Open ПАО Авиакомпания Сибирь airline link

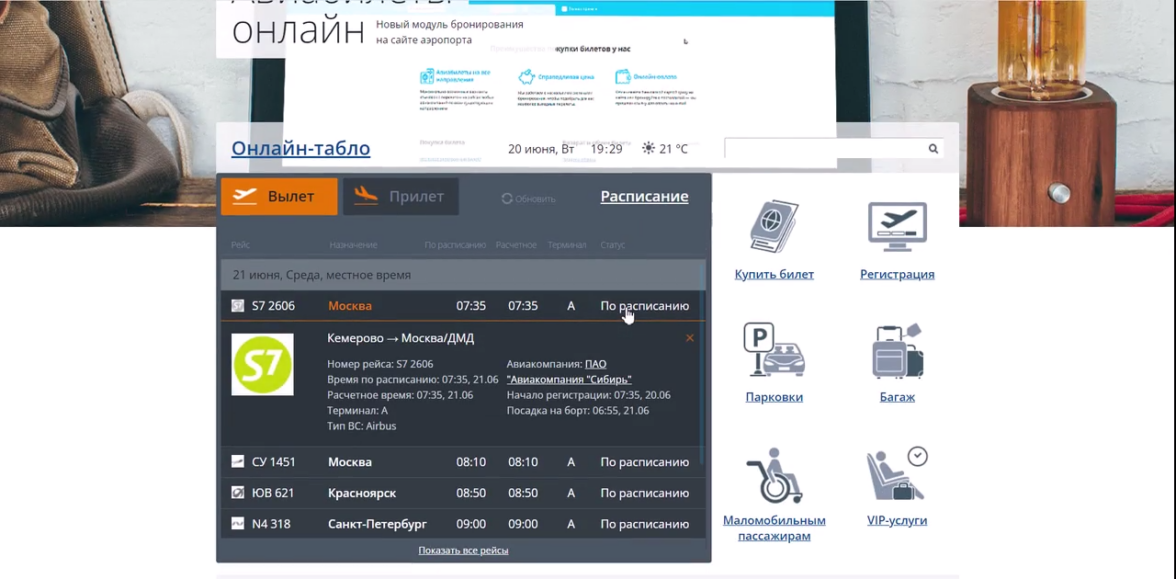coord(569,372)
